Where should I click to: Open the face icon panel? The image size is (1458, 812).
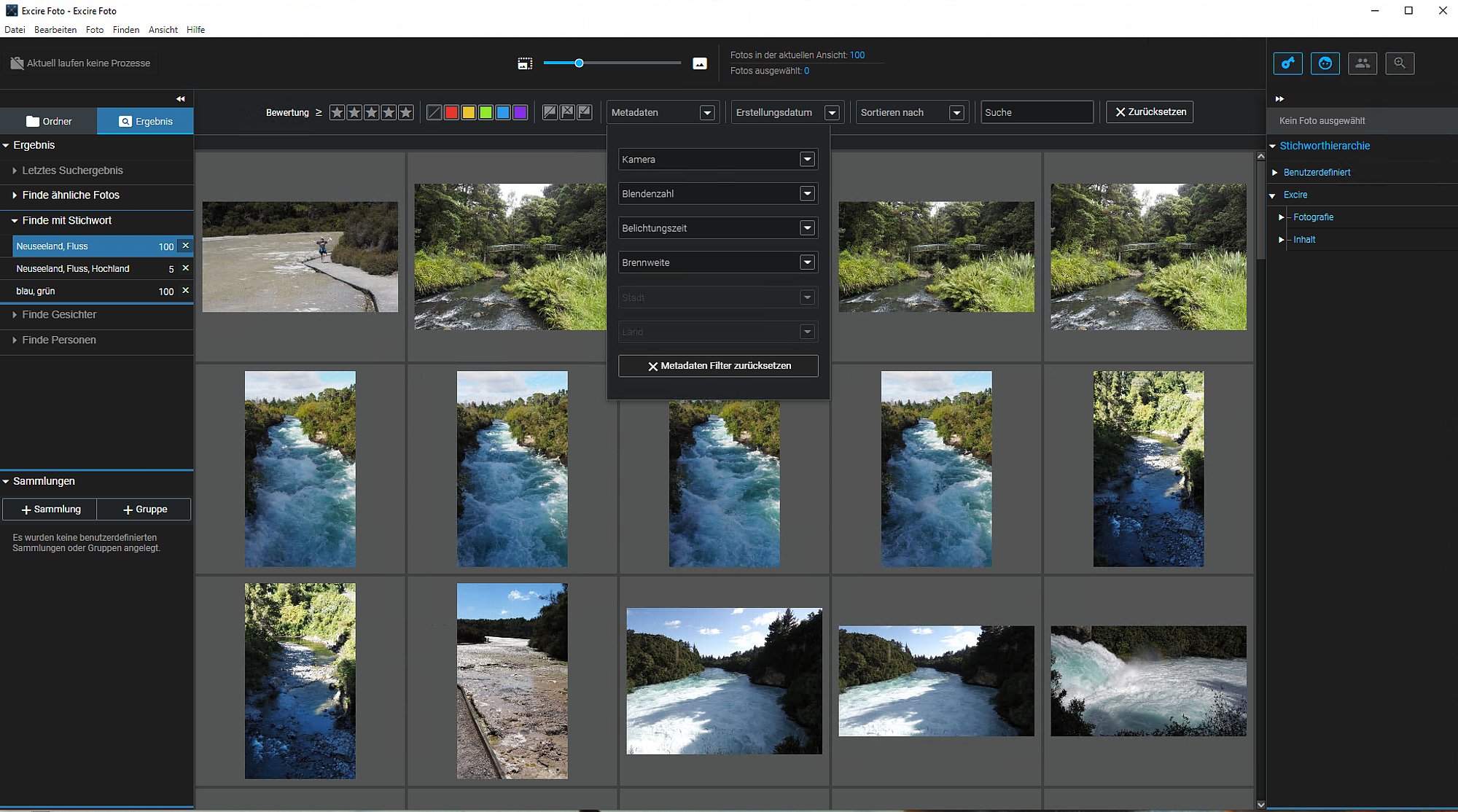tap(1325, 63)
